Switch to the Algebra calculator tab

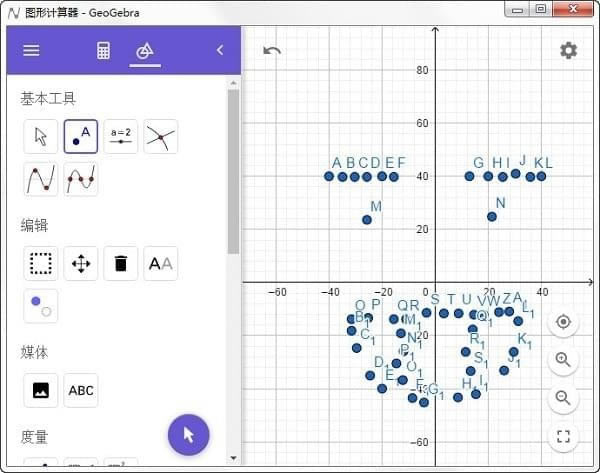coord(103,51)
